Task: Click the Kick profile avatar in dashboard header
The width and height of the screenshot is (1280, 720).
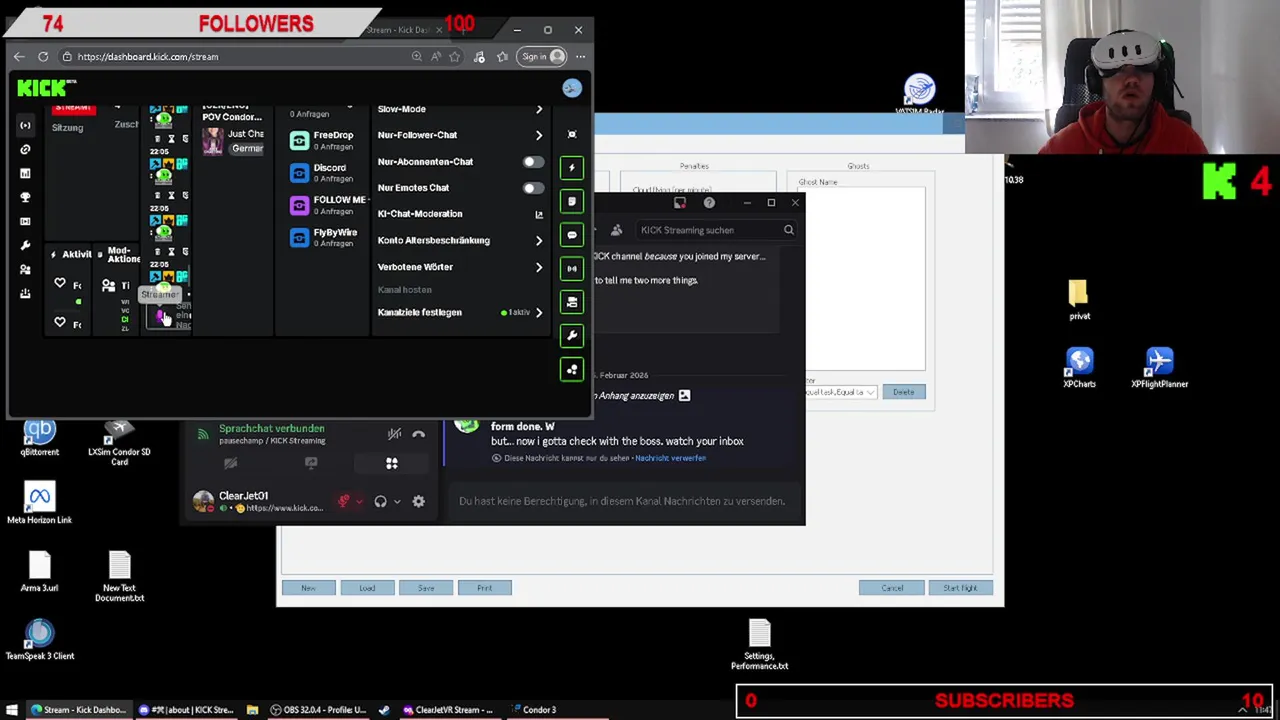Action: tap(572, 88)
